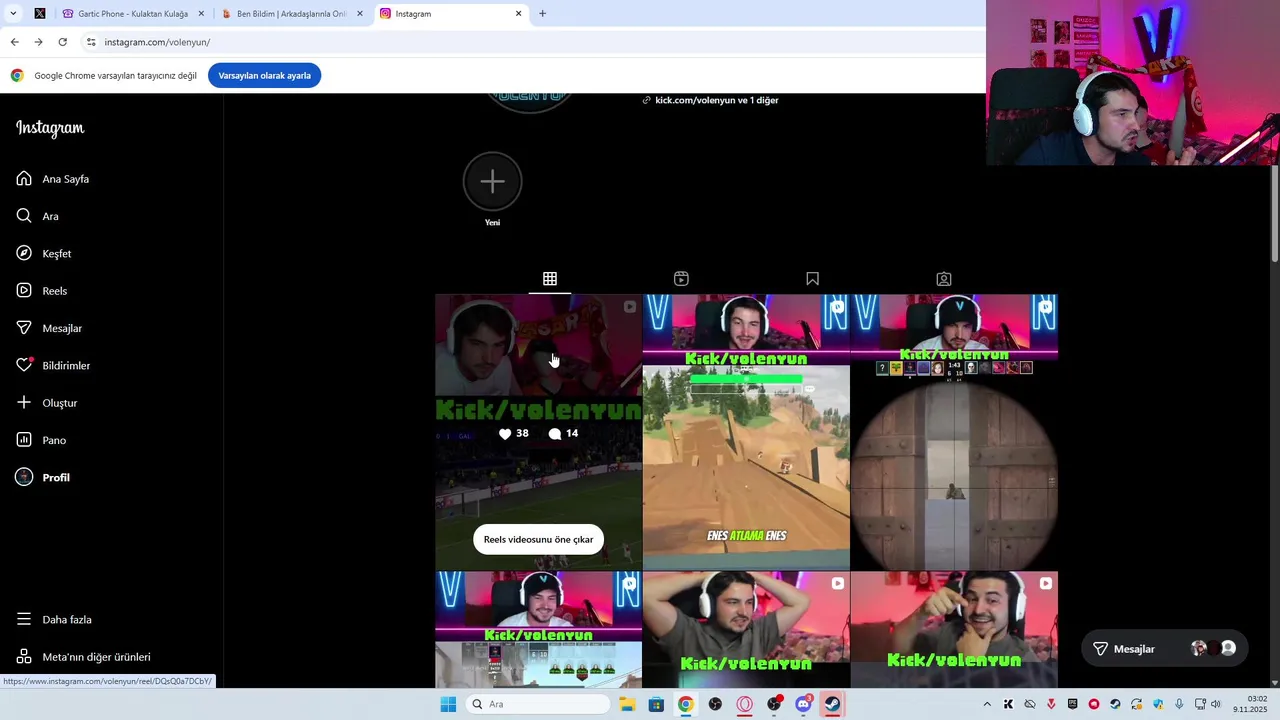Viewport: 1280px width, 720px height.
Task: Close the Instagram browser tab
Action: [x=518, y=14]
